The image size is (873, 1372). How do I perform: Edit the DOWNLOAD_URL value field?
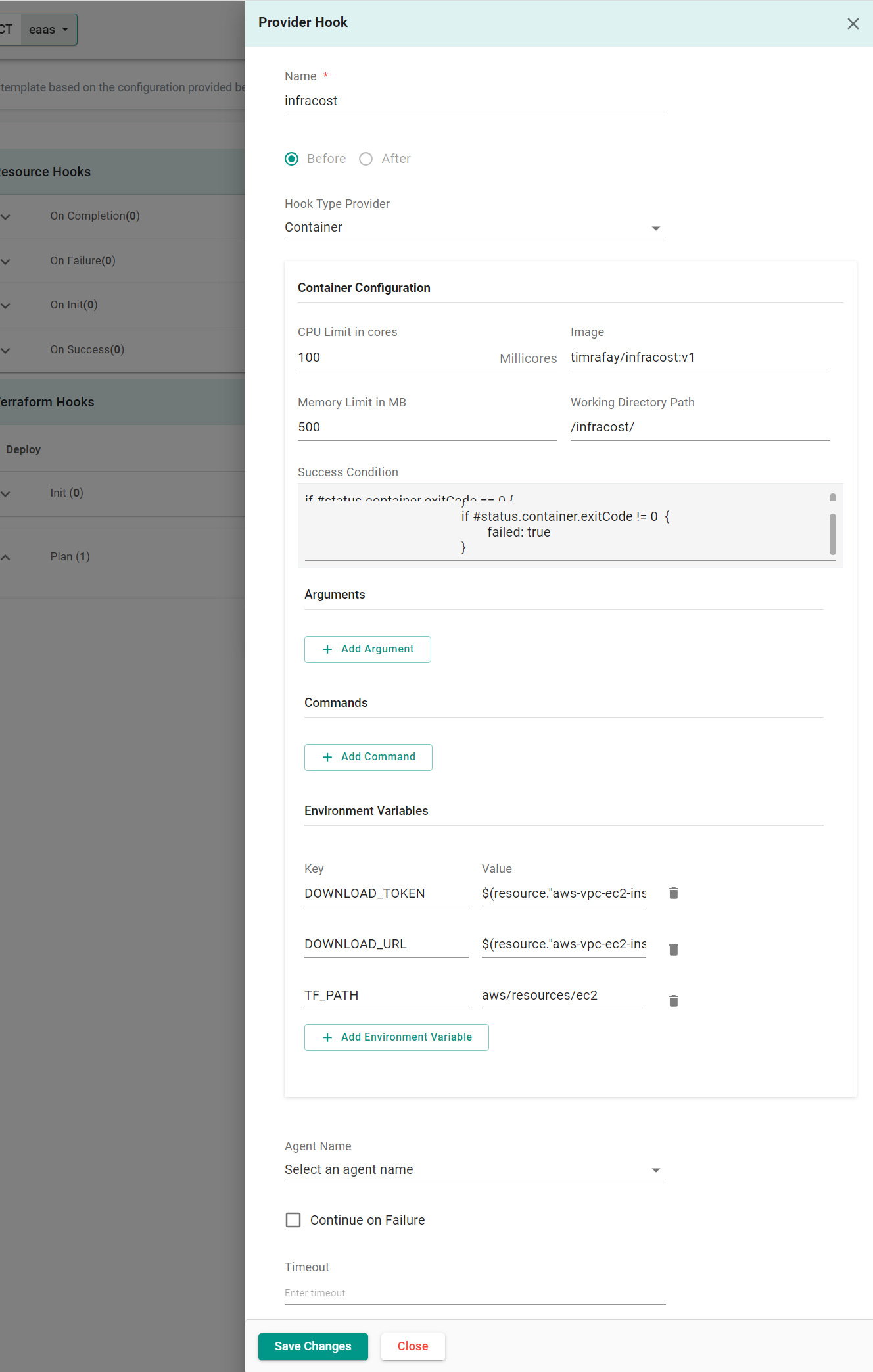click(x=563, y=944)
